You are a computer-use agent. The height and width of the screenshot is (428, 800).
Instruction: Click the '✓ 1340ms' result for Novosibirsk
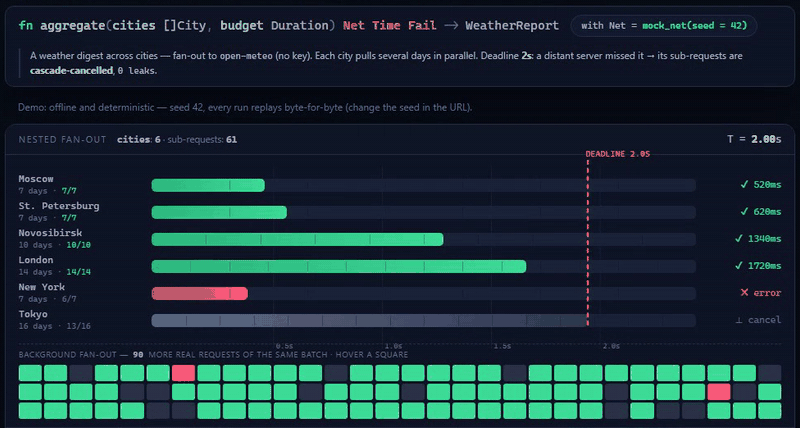pyautogui.click(x=758, y=239)
